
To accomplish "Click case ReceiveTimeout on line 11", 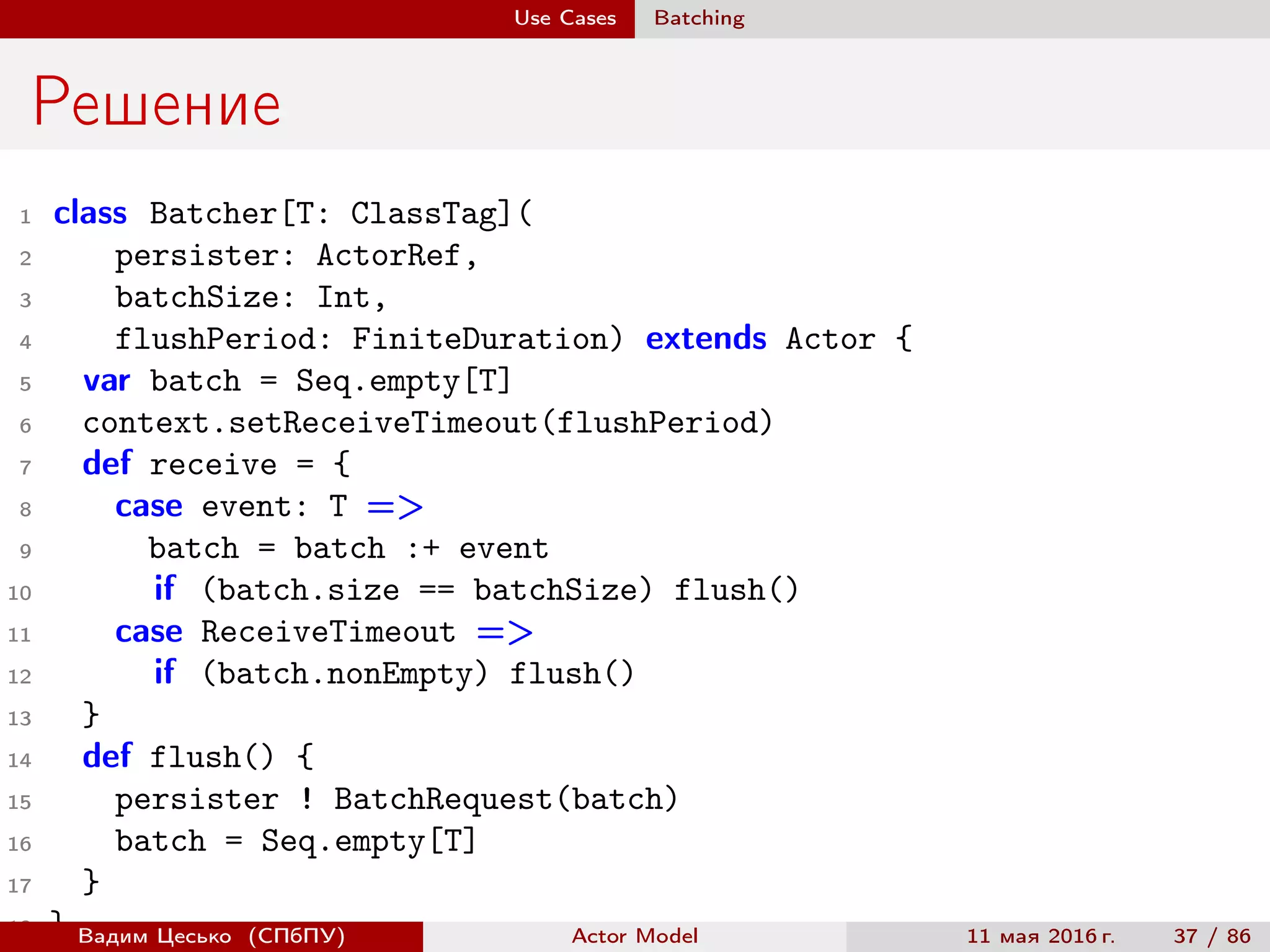I will point(285,632).
